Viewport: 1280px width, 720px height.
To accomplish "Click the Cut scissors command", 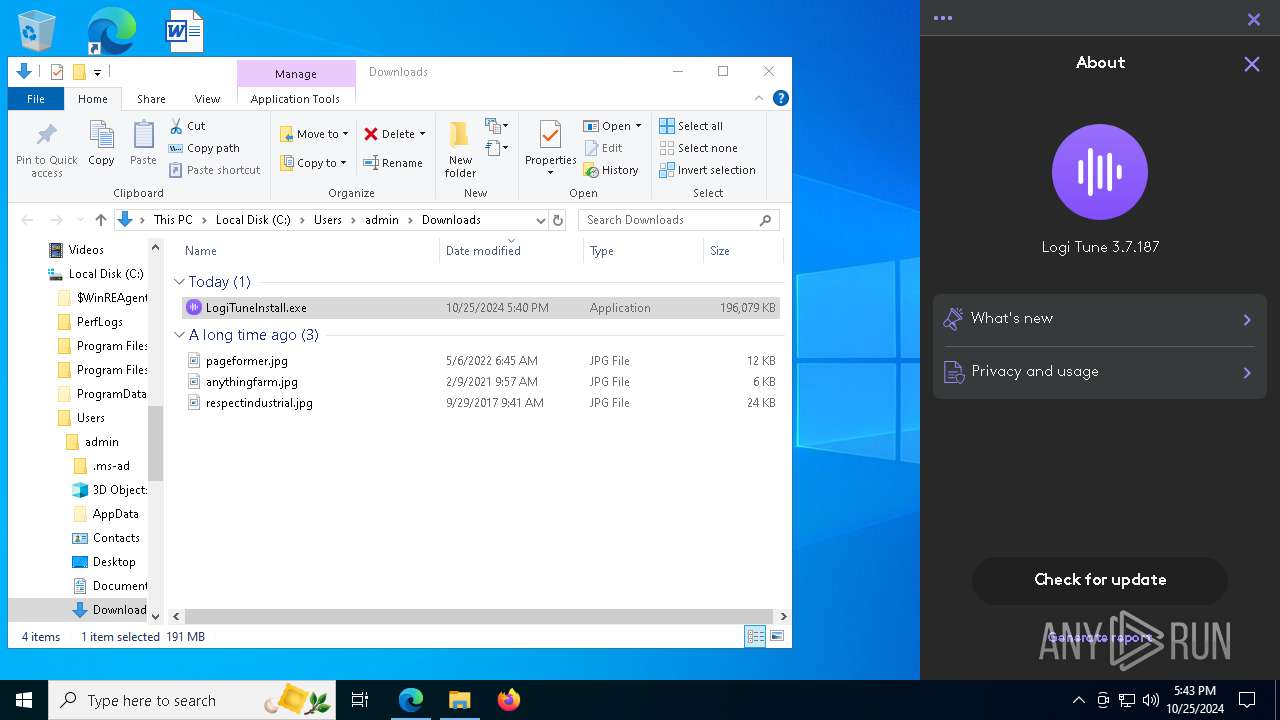I will point(187,126).
